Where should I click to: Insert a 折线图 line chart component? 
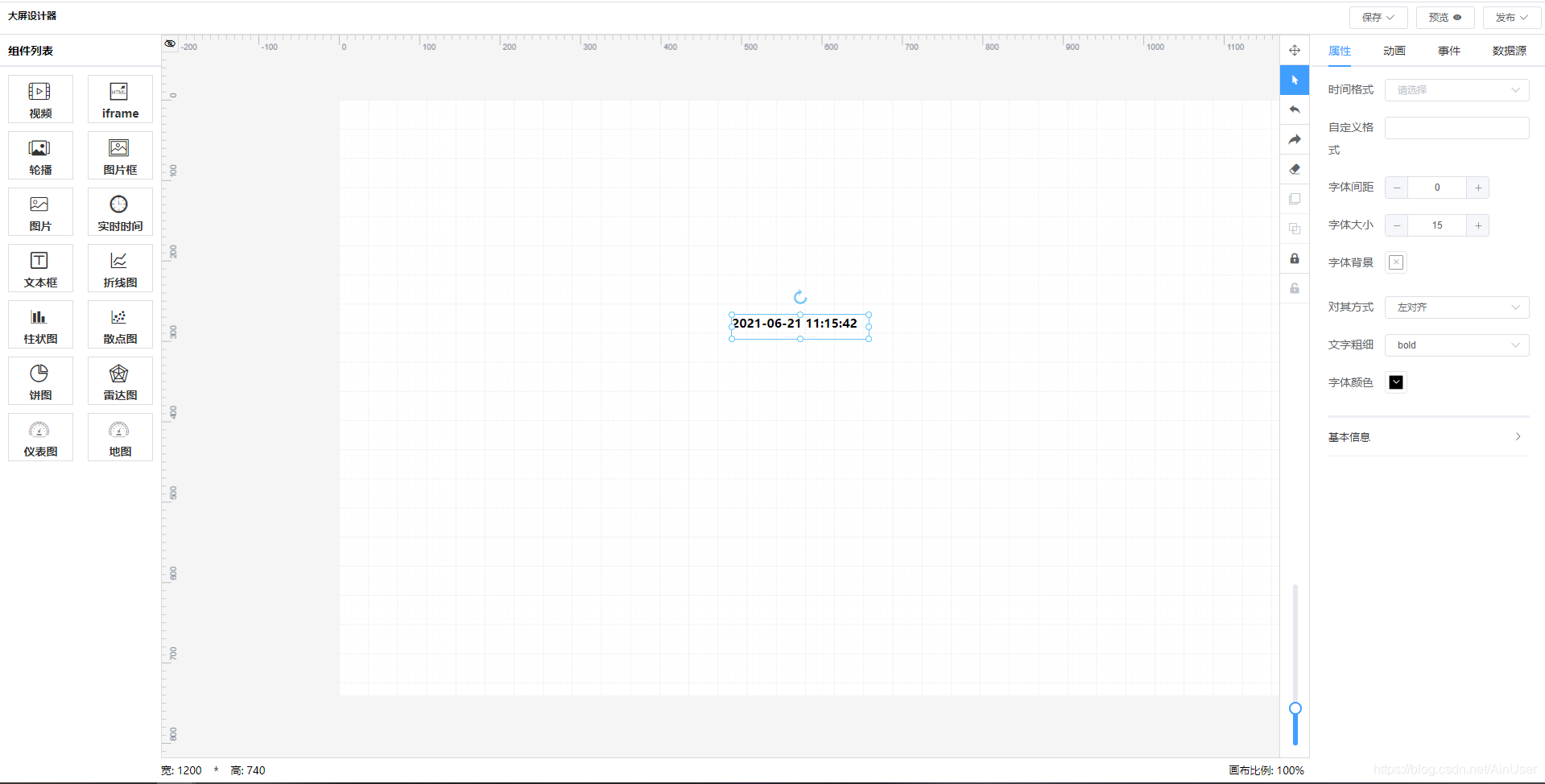coord(120,268)
